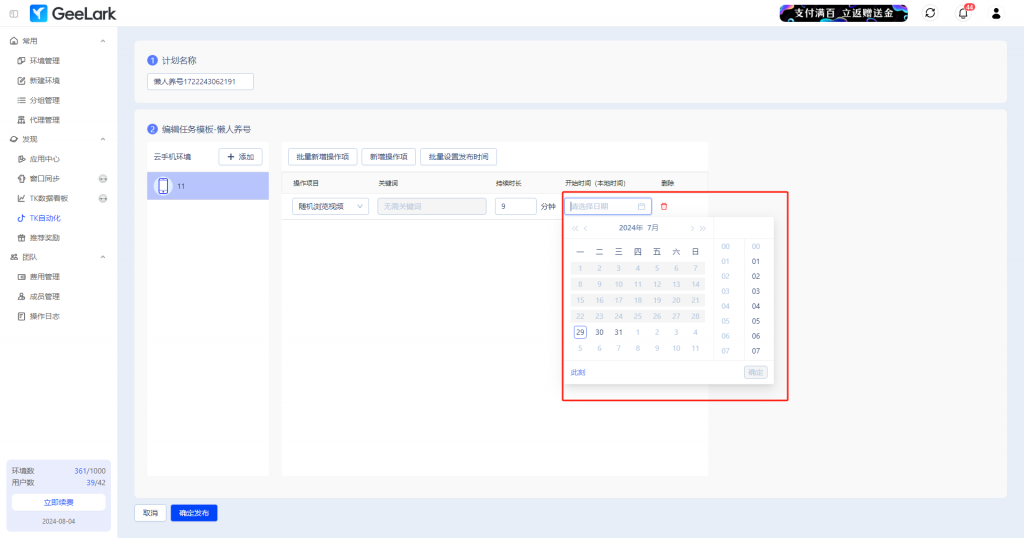This screenshot has height=538, width=1024.
Task: Click the 批量新增操作项 button
Action: coord(322,157)
